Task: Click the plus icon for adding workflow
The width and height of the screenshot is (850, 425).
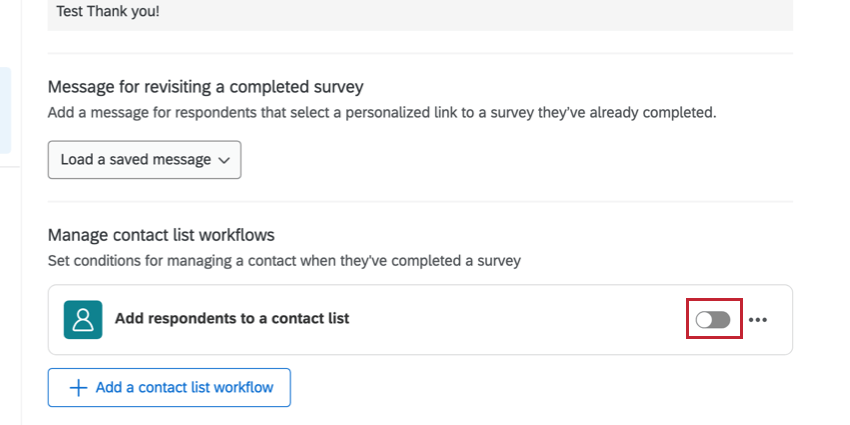Action: coord(76,388)
